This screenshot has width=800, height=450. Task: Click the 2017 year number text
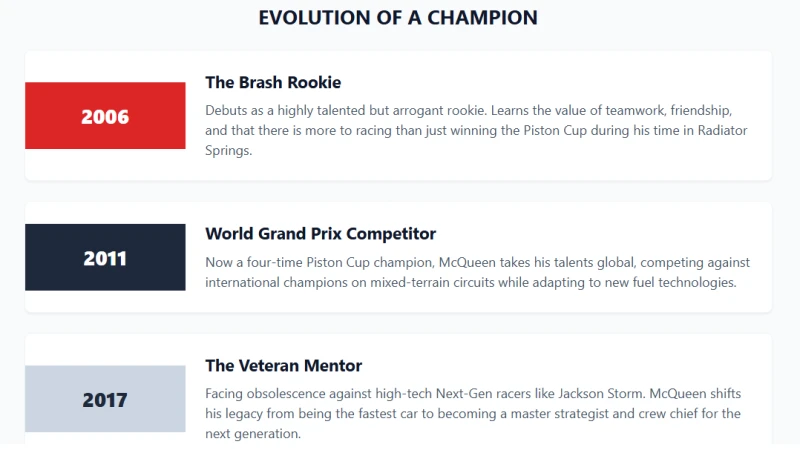click(105, 400)
